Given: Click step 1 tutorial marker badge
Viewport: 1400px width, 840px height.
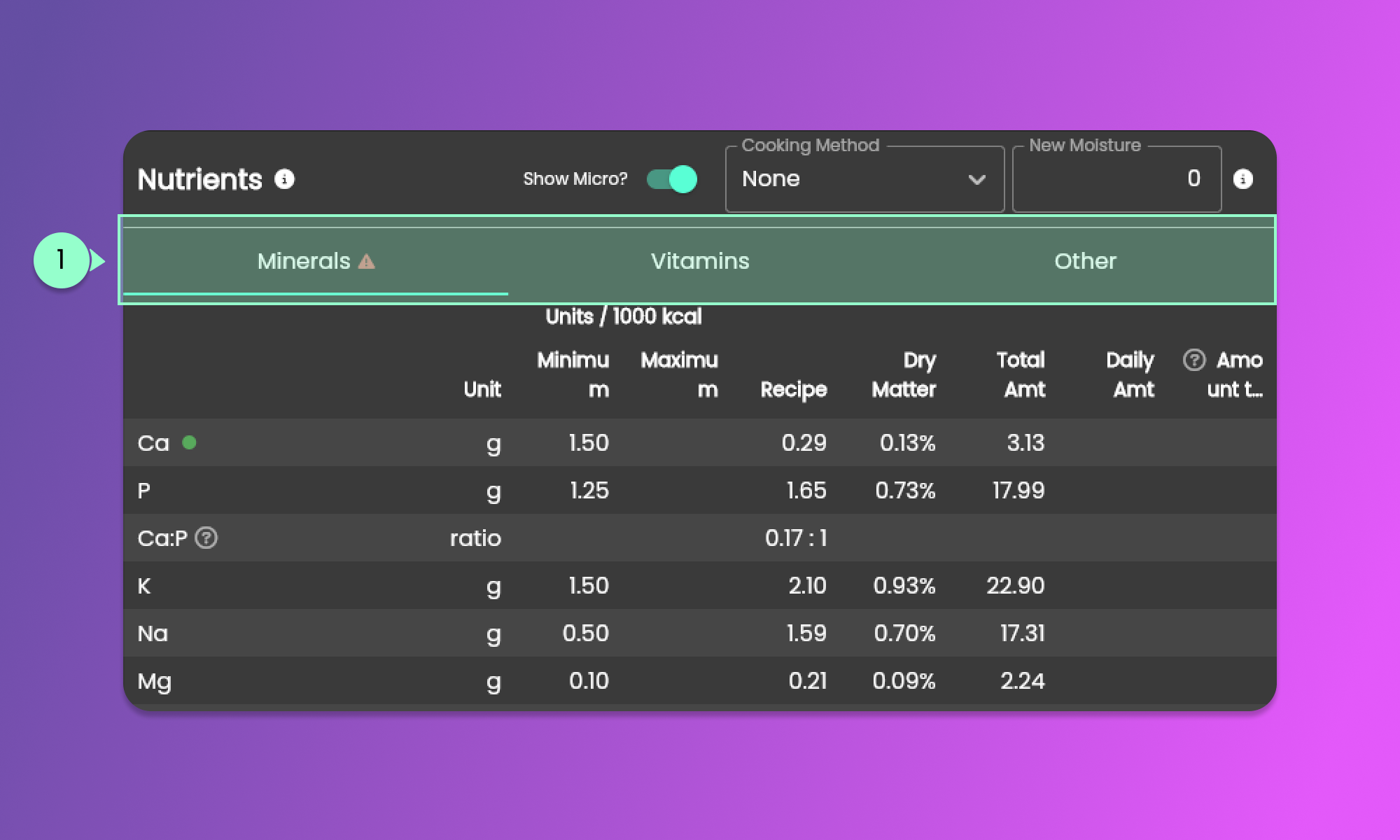Looking at the screenshot, I should point(62,260).
